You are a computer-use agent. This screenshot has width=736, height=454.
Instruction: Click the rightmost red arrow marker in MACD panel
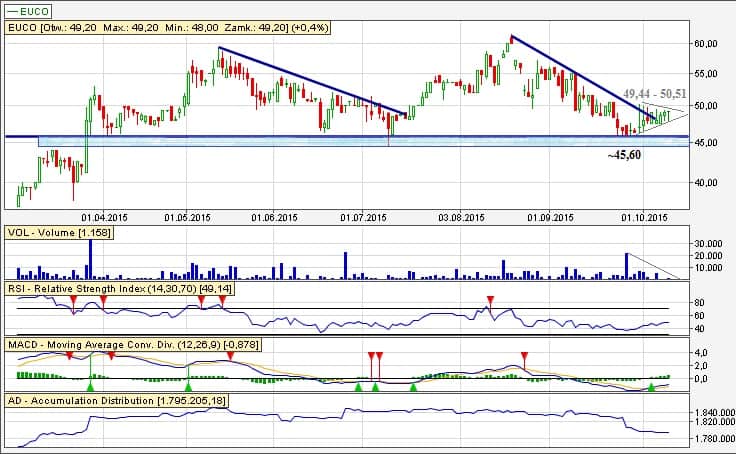pyautogui.click(x=524, y=356)
